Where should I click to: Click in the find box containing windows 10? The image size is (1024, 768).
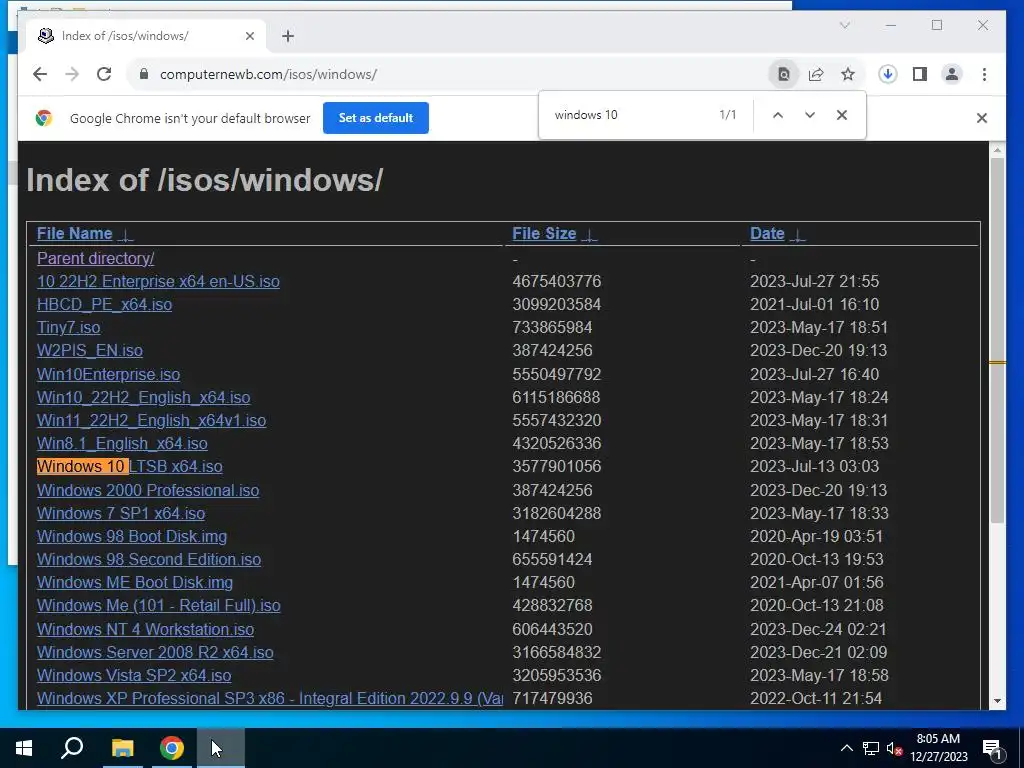pyautogui.click(x=627, y=115)
